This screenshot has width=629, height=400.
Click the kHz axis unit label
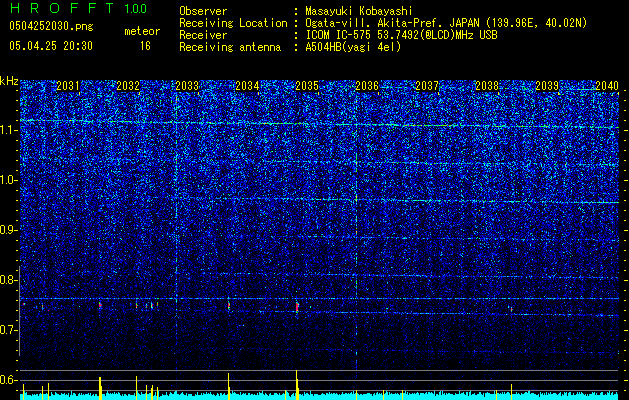tap(9, 81)
